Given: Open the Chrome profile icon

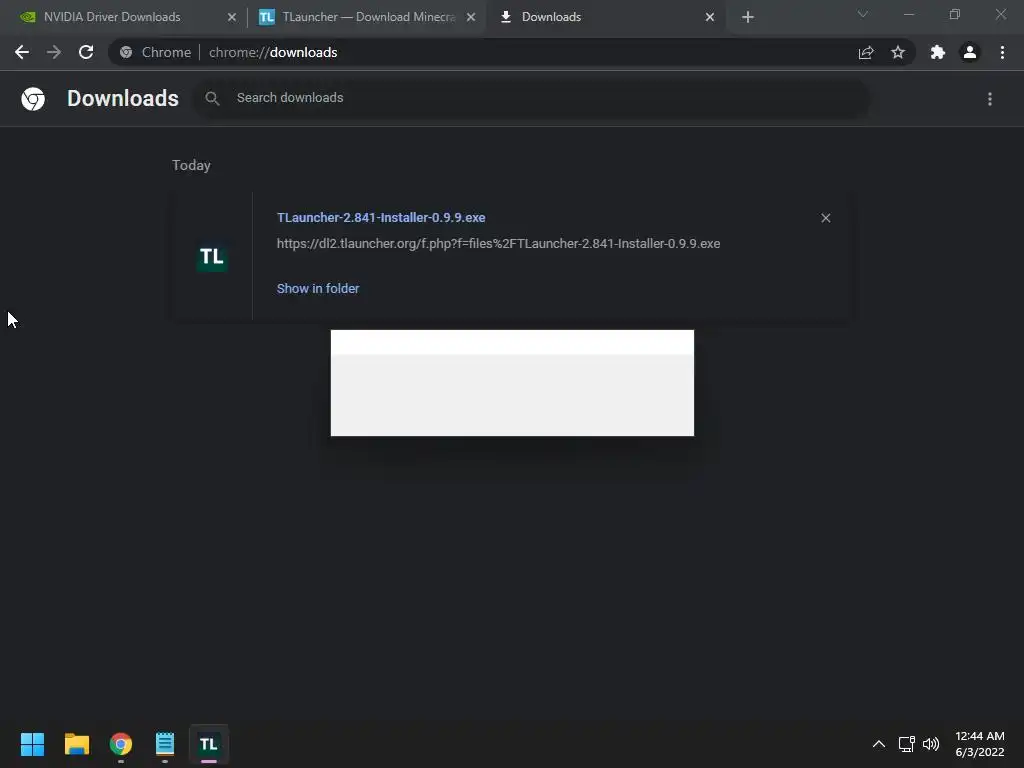Looking at the screenshot, I should [970, 52].
